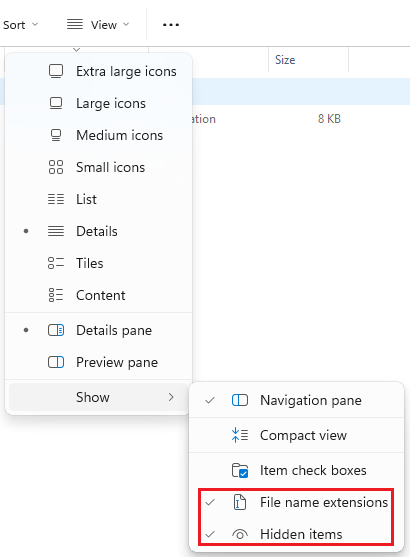Viewport: 410px width, 557px height.
Task: Select Extra large icons view
Action: (x=99, y=71)
